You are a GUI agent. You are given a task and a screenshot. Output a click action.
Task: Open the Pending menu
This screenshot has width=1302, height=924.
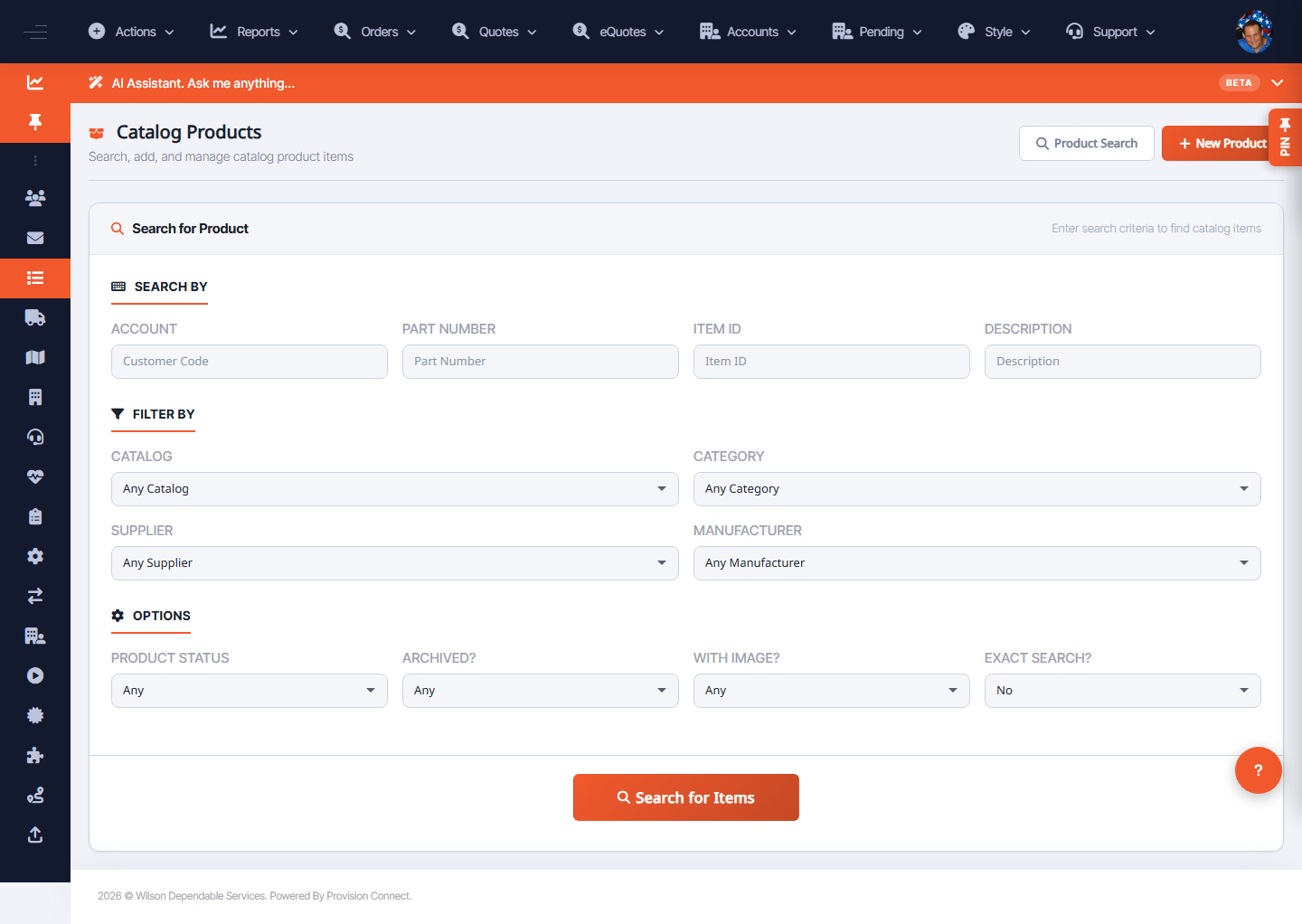click(877, 32)
